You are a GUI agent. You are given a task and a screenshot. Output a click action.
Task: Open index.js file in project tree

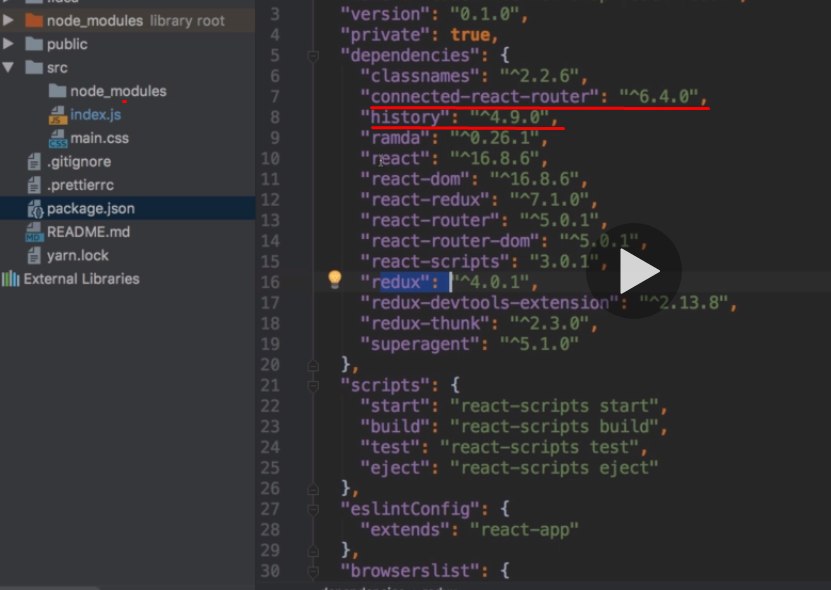(95, 115)
